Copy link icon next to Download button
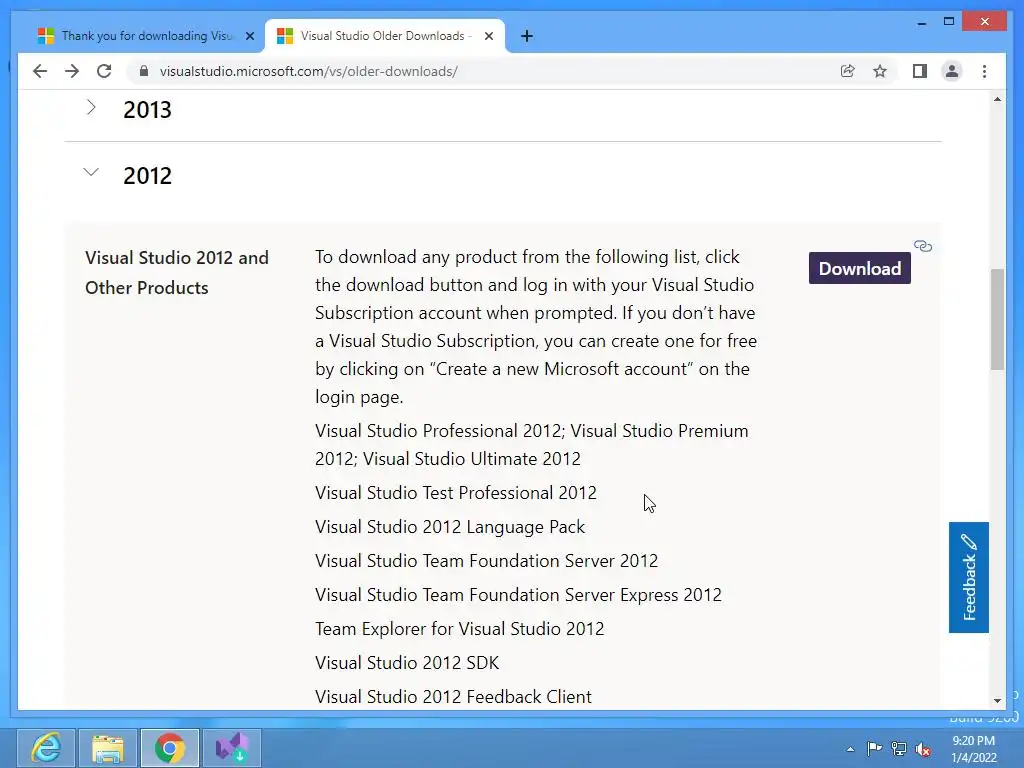This screenshot has height=768, width=1024. point(923,246)
